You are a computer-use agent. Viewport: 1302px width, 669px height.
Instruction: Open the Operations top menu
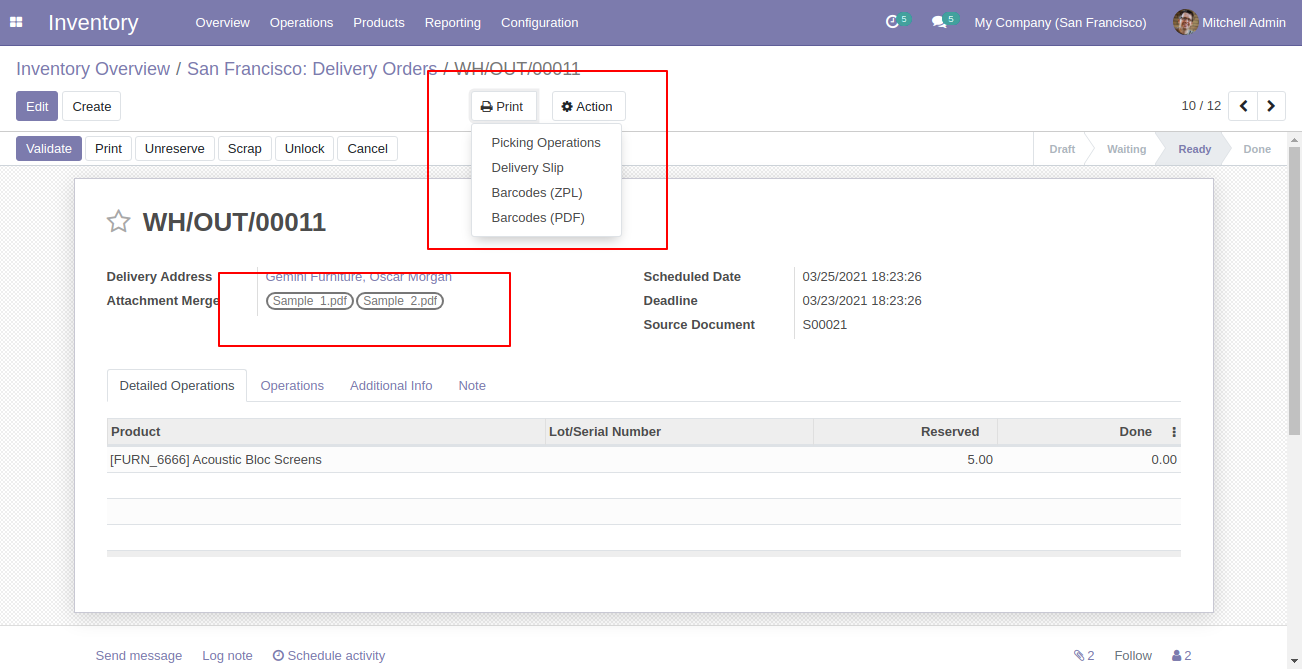(301, 22)
